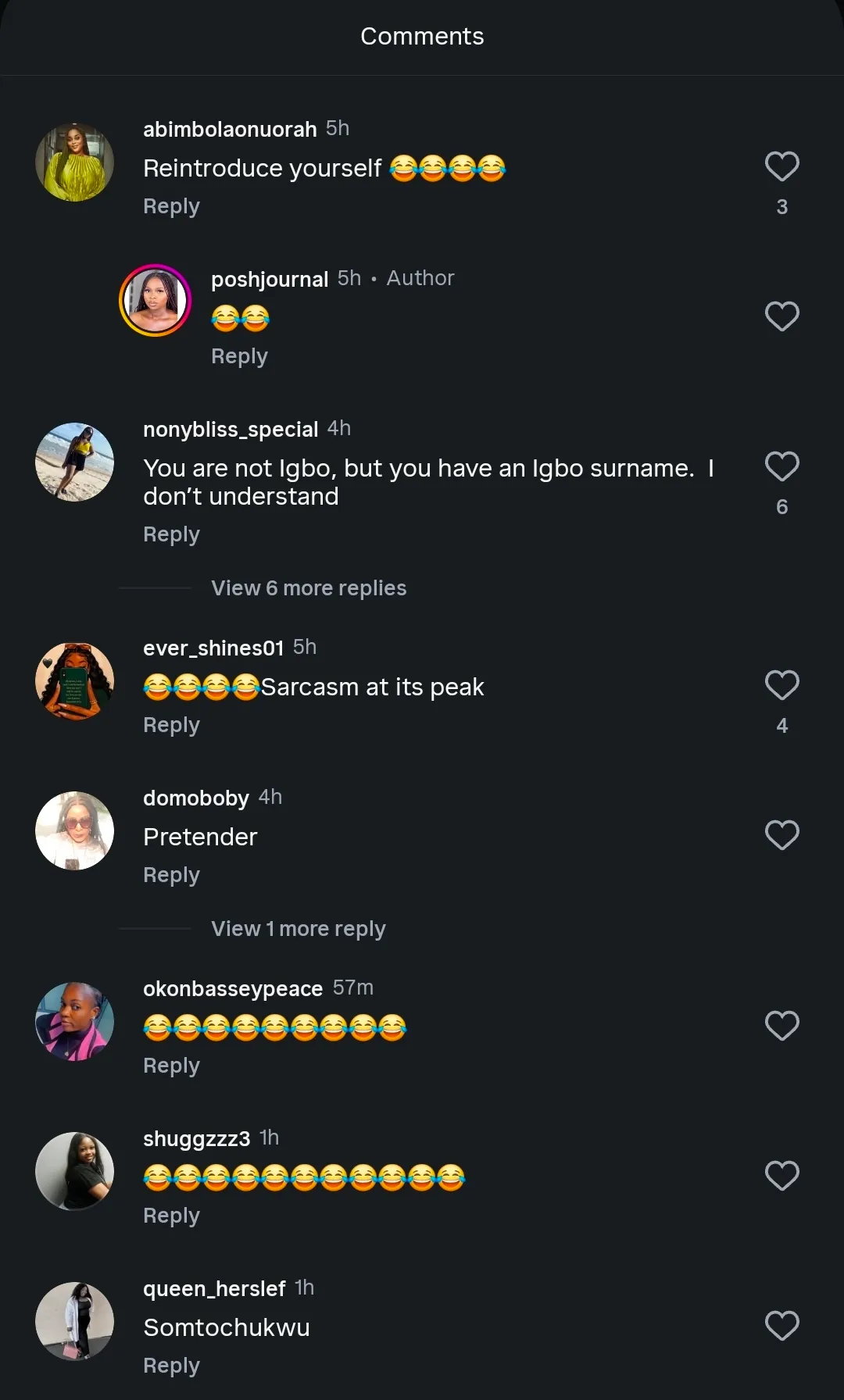The image size is (844, 1400).
Task: Heart okonbasseypeace's laughing emoji comment
Action: click(x=781, y=1026)
